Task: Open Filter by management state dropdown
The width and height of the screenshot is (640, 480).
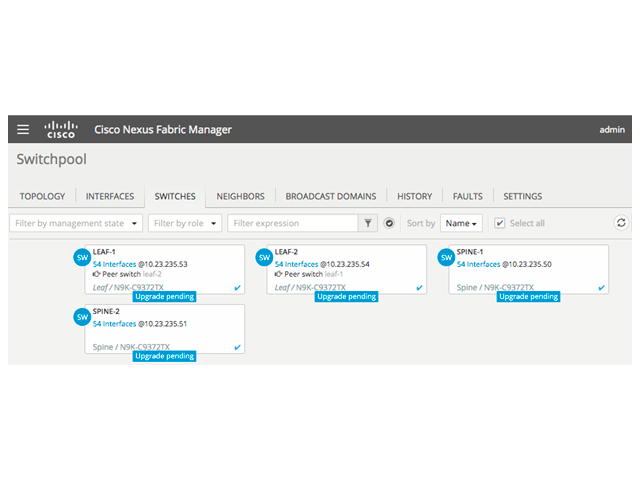Action: tap(76, 223)
